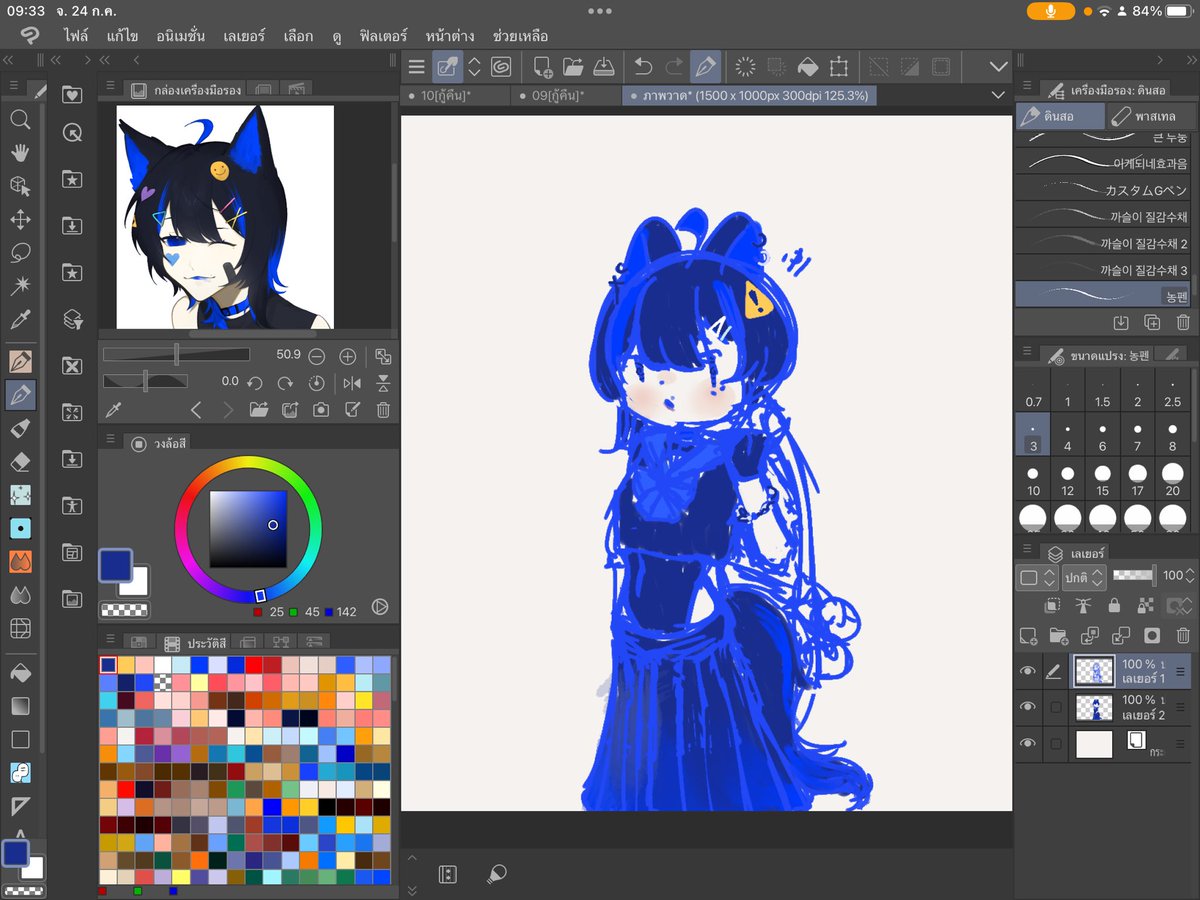Viewport: 1200px width, 900px height.
Task: Select the Eraser tool
Action: pyautogui.click(x=20, y=461)
